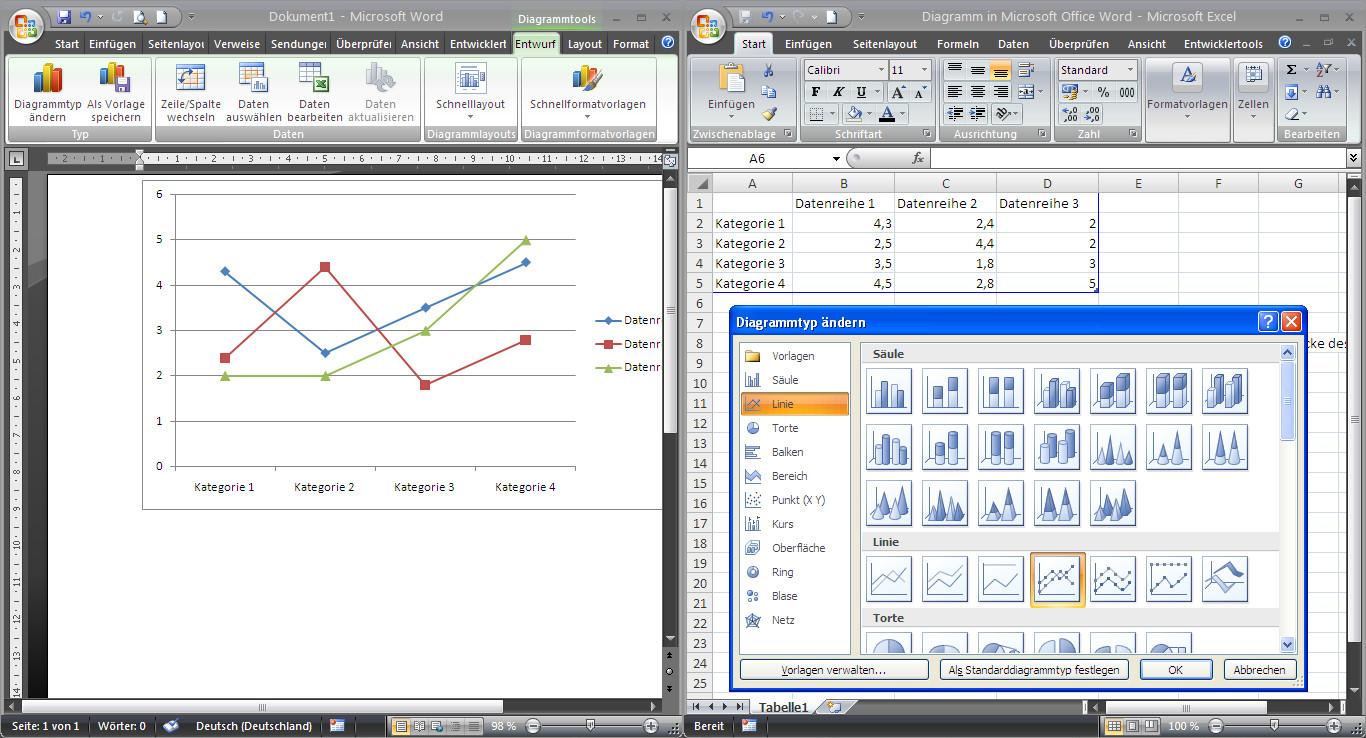Click the chart gallery scroll down arrow
1366x738 pixels.
(x=1287, y=646)
